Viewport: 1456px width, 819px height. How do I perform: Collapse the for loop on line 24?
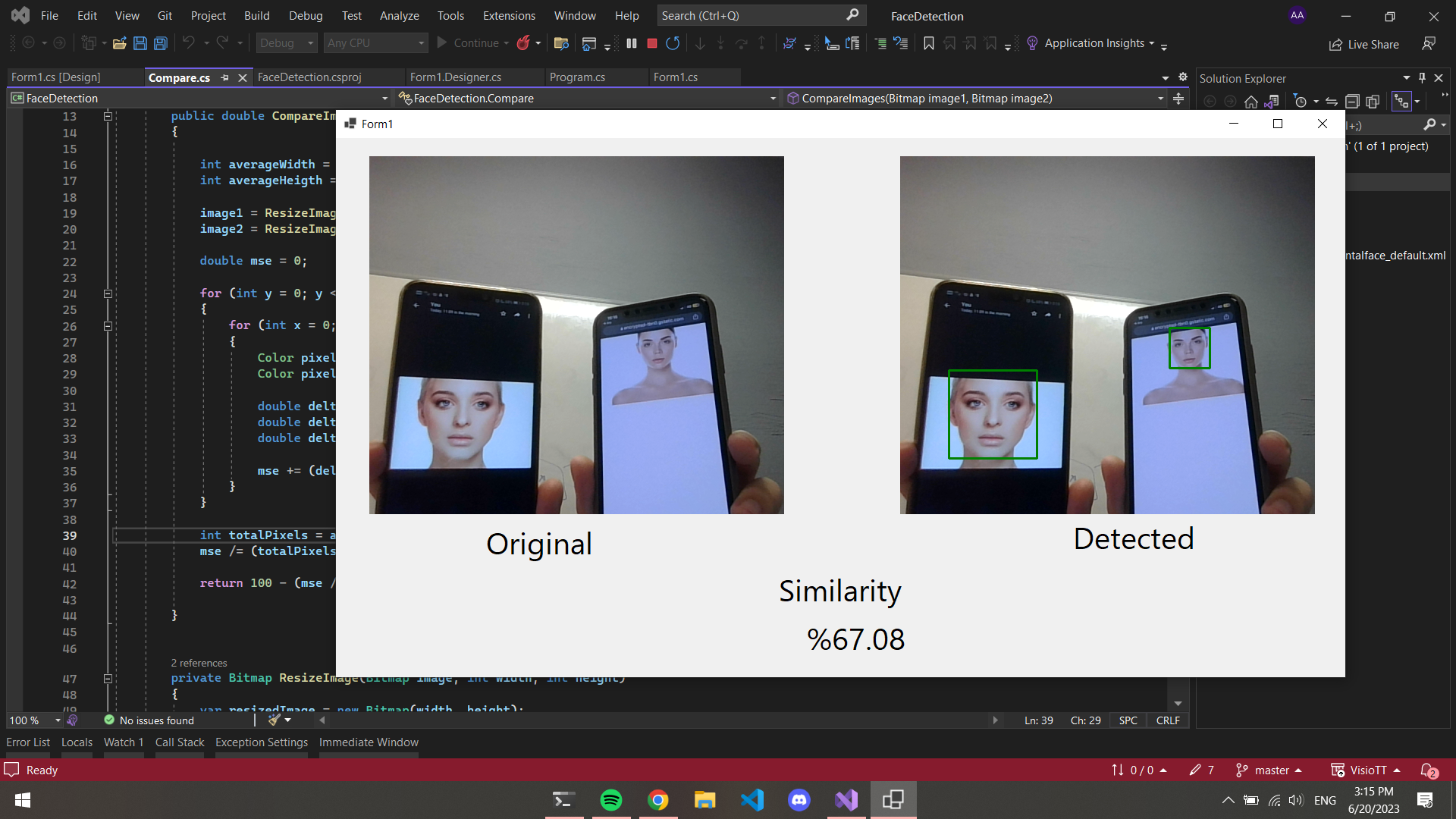click(108, 293)
